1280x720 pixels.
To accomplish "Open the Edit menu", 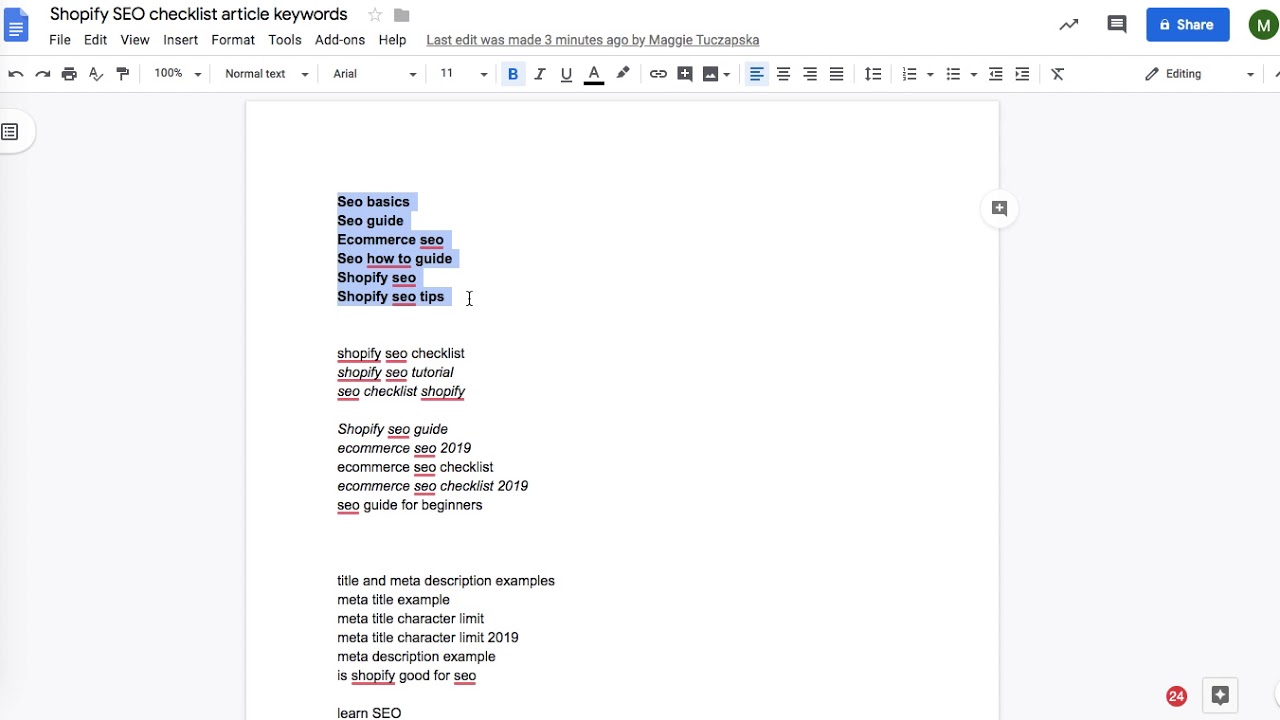I will (x=95, y=40).
